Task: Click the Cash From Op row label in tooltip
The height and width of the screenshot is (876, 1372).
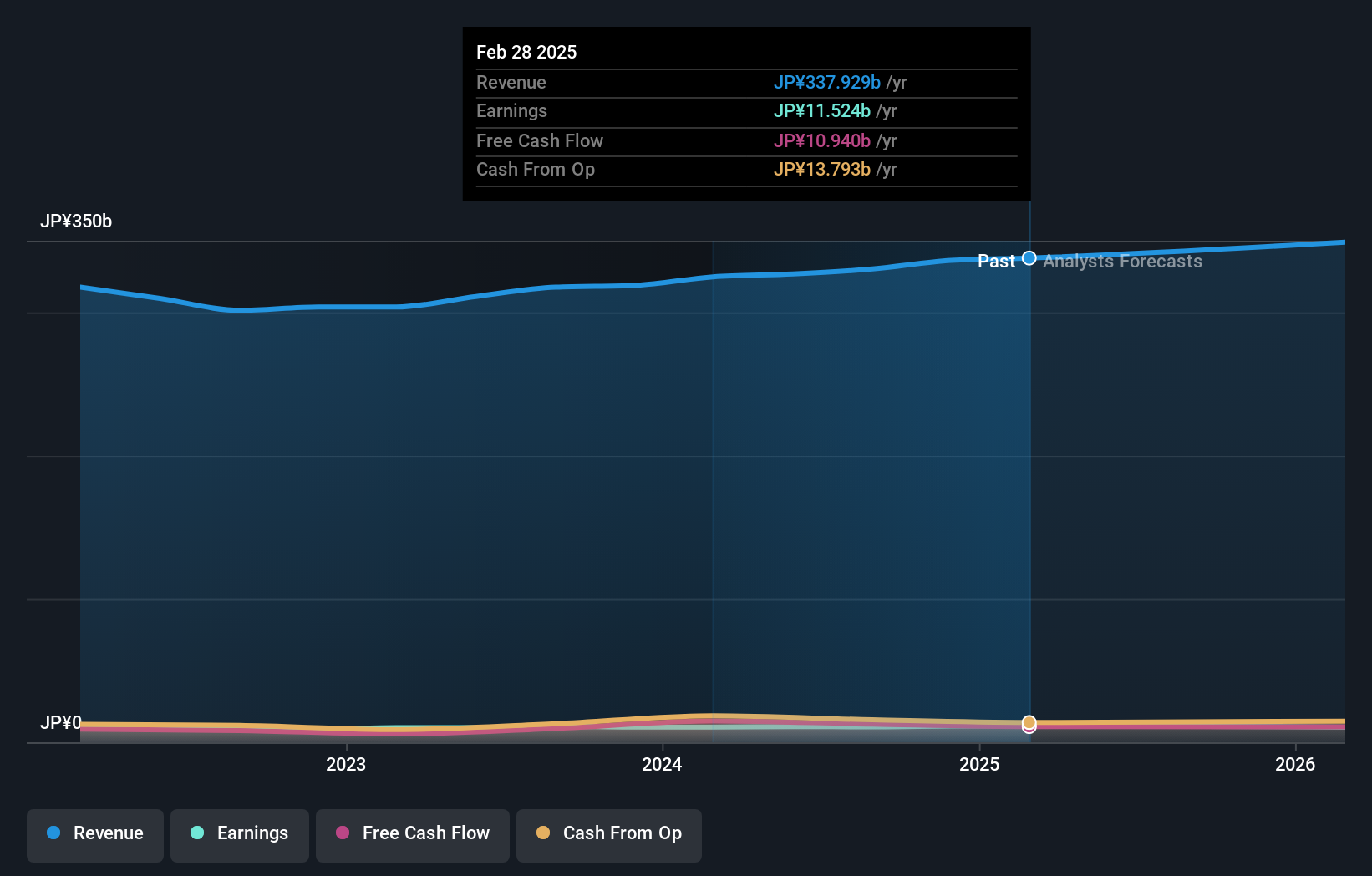Action: 536,170
